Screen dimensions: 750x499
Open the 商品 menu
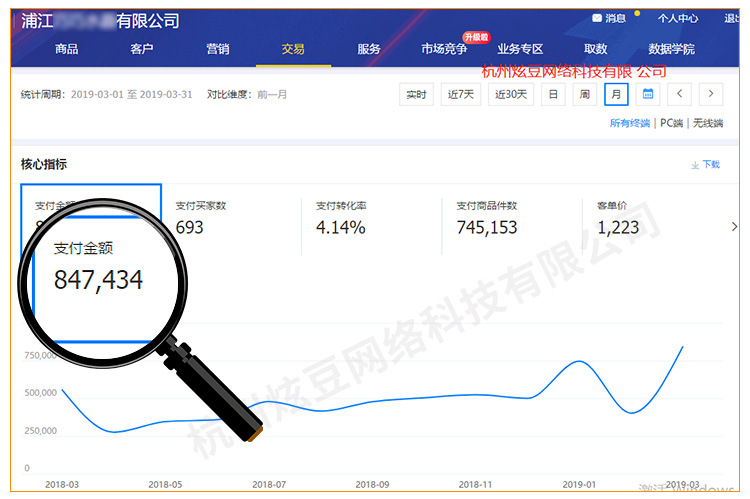pyautogui.click(x=66, y=49)
